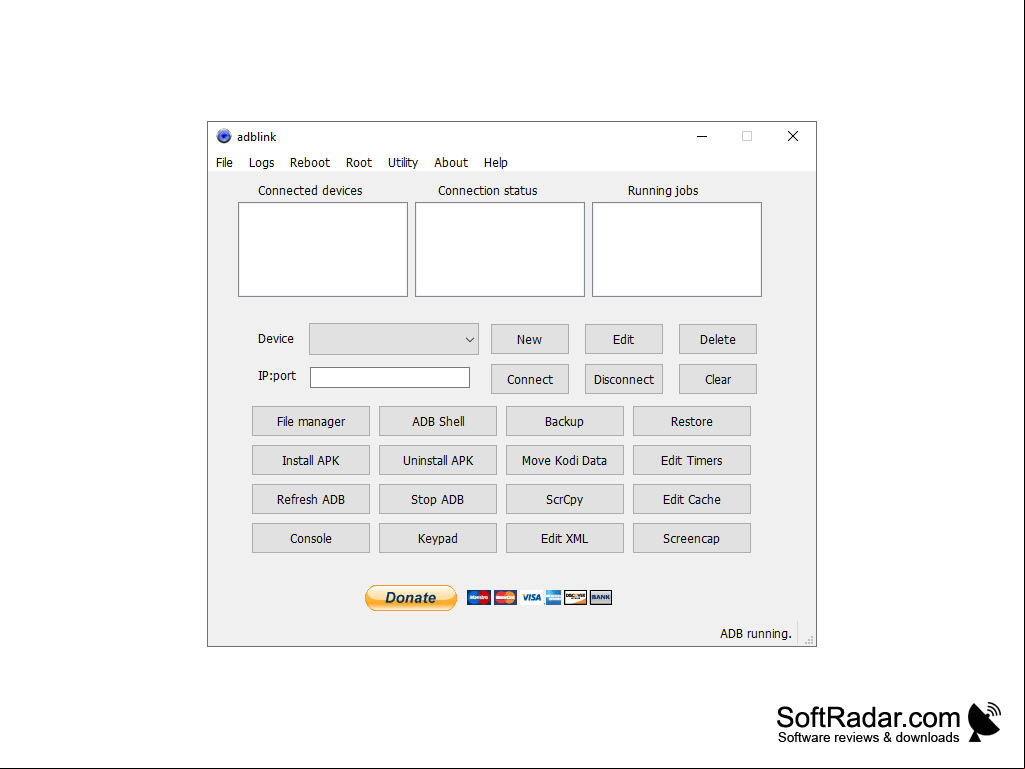Focus the IP:port input field
This screenshot has width=1025, height=769.
(390, 377)
